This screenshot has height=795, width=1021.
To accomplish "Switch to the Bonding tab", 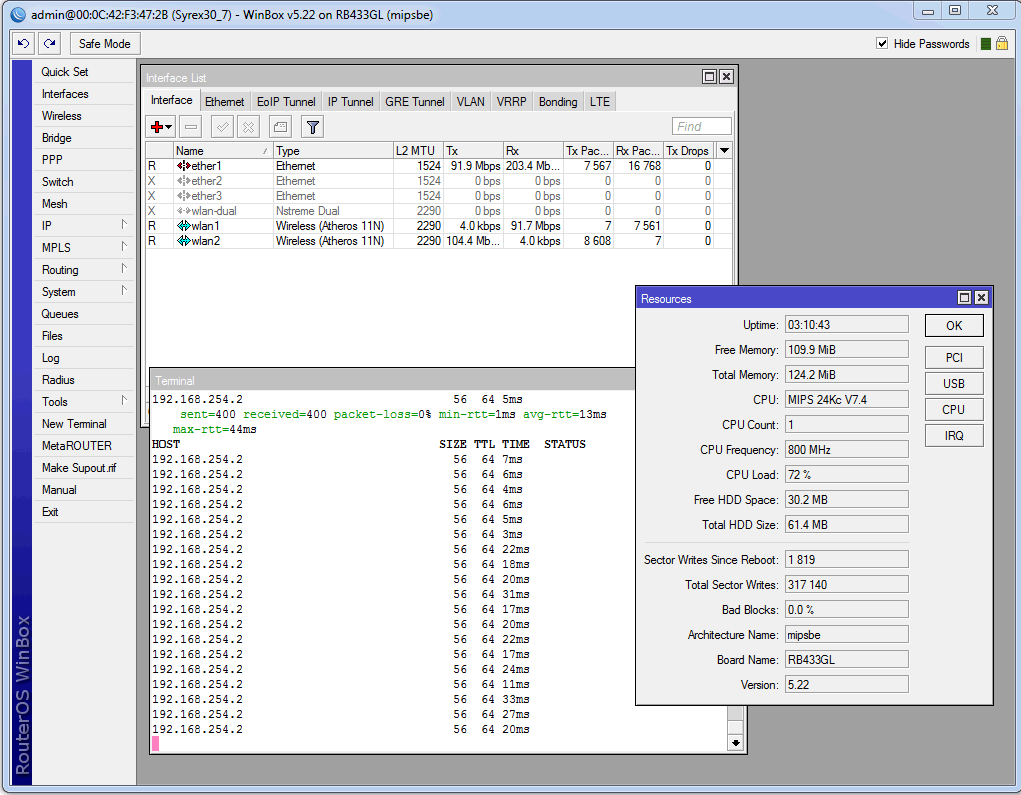I will (x=558, y=102).
